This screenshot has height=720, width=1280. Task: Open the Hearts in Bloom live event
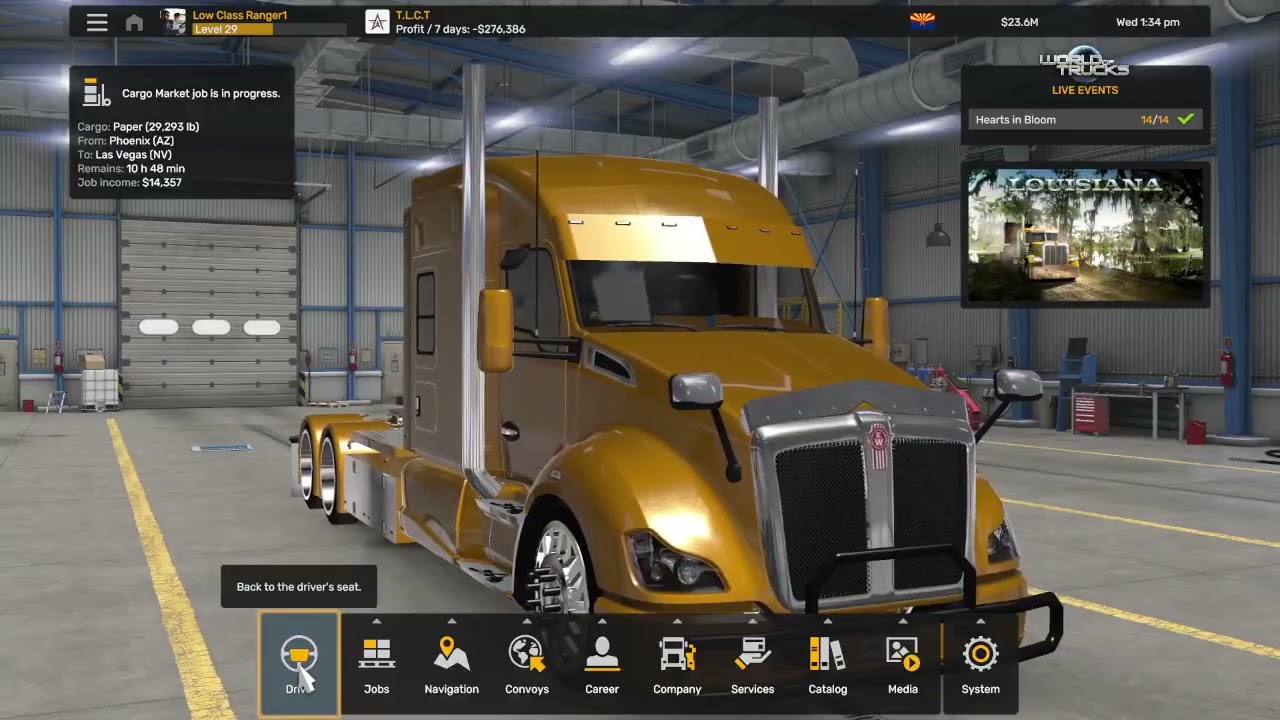tap(1085, 119)
